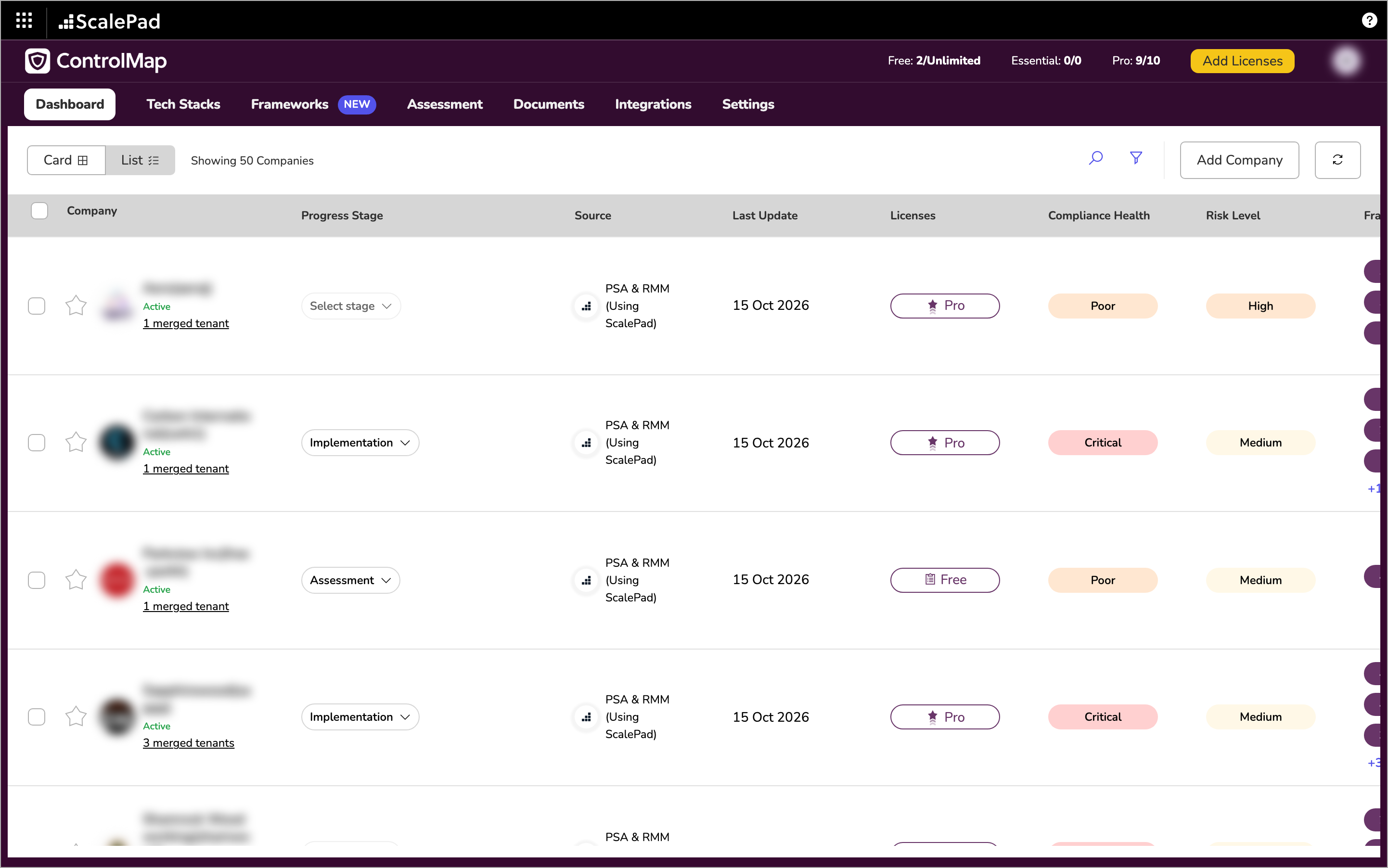Click the Pro license badge in first row
1388x868 pixels.
click(945, 306)
